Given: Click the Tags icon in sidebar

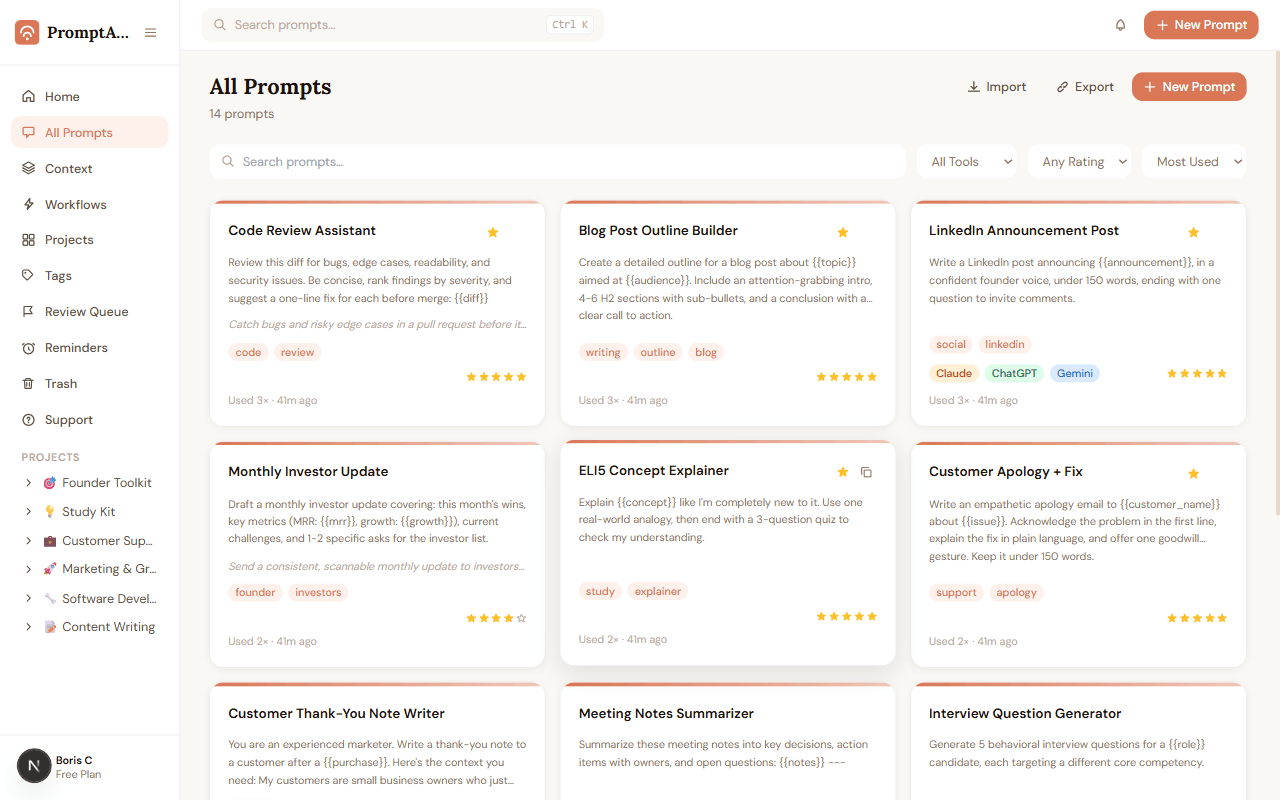Looking at the screenshot, I should 28,276.
